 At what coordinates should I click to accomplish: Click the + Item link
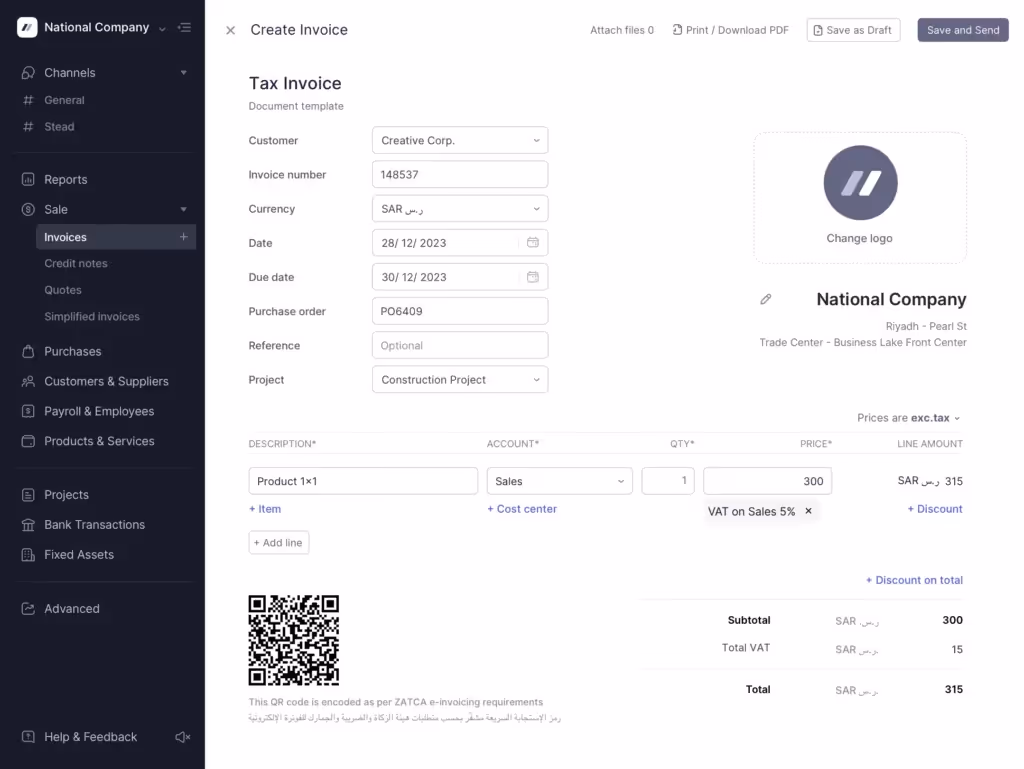tap(265, 509)
